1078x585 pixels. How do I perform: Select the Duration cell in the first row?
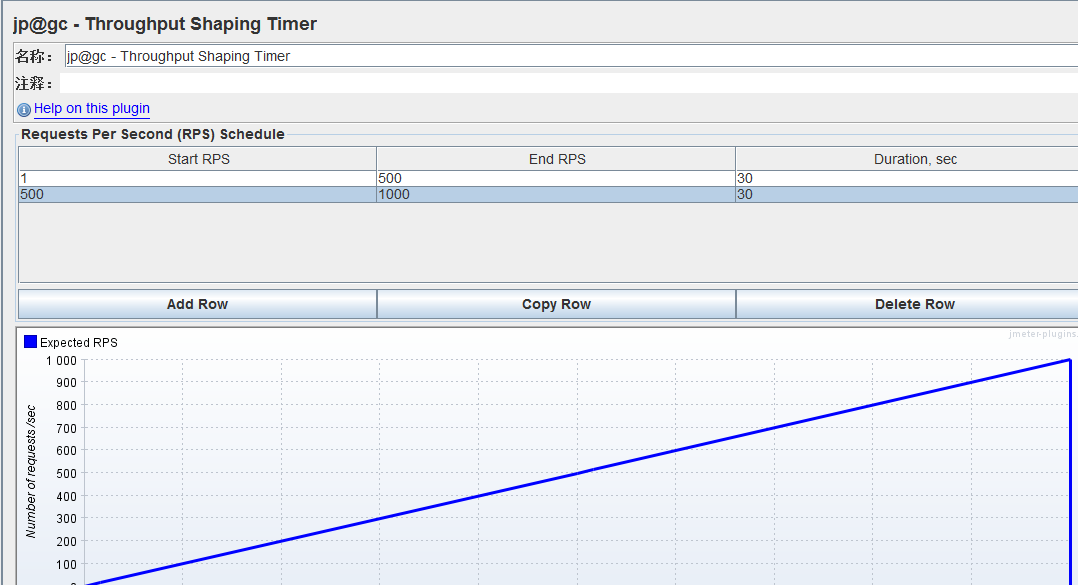908,178
